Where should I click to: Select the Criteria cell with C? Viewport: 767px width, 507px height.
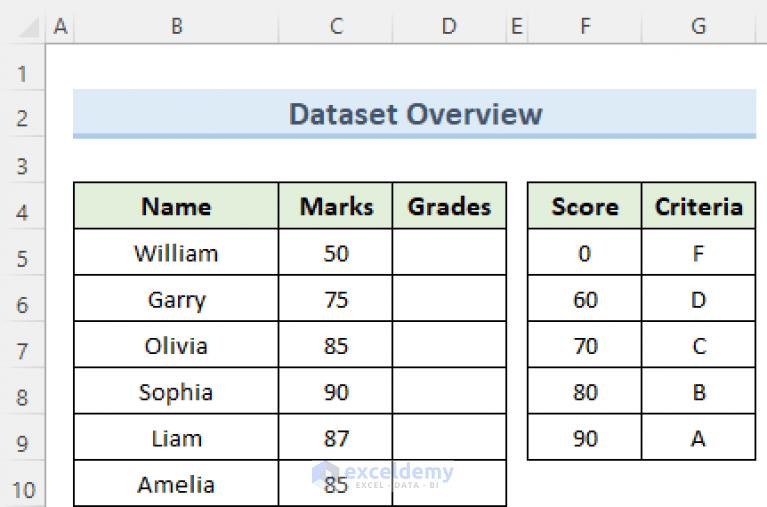pos(699,345)
